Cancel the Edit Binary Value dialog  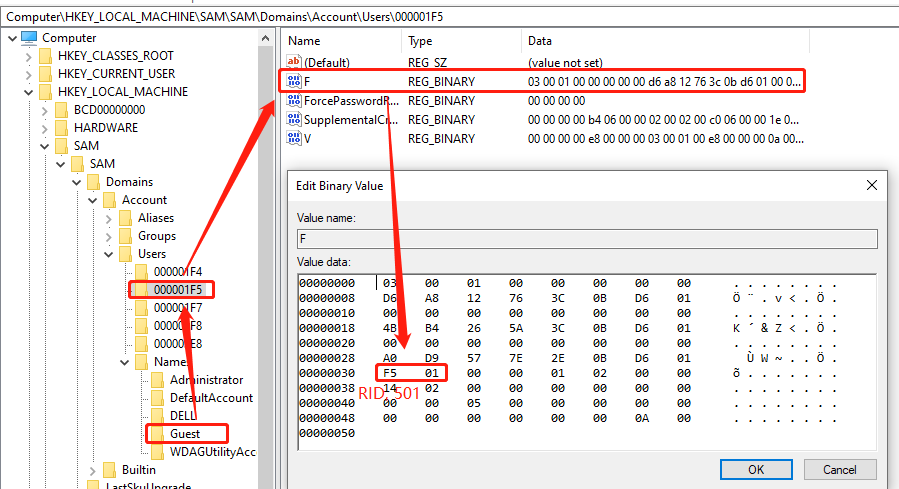(x=839, y=469)
